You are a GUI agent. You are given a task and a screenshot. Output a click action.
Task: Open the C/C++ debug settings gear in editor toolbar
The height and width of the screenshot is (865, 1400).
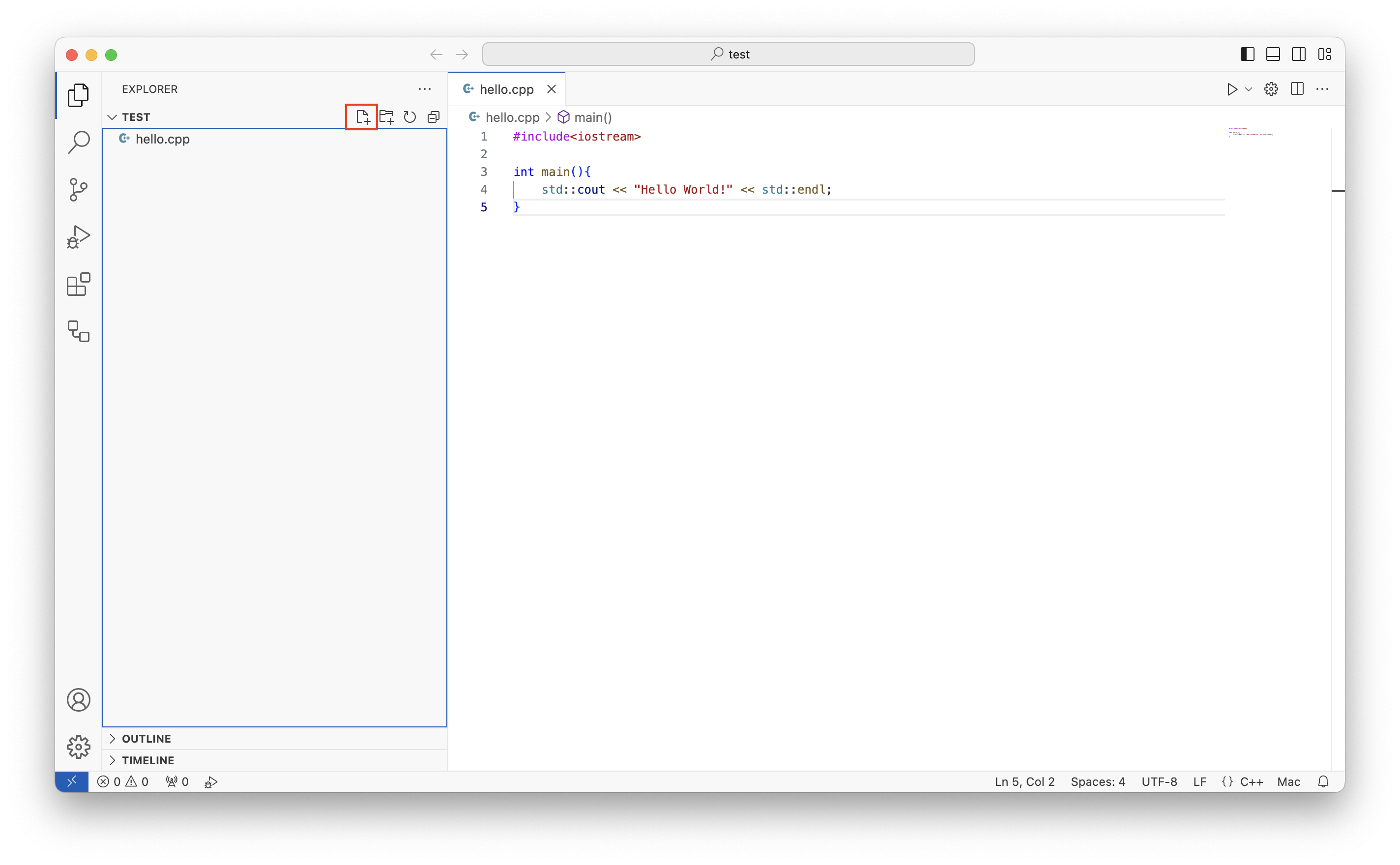[1271, 89]
